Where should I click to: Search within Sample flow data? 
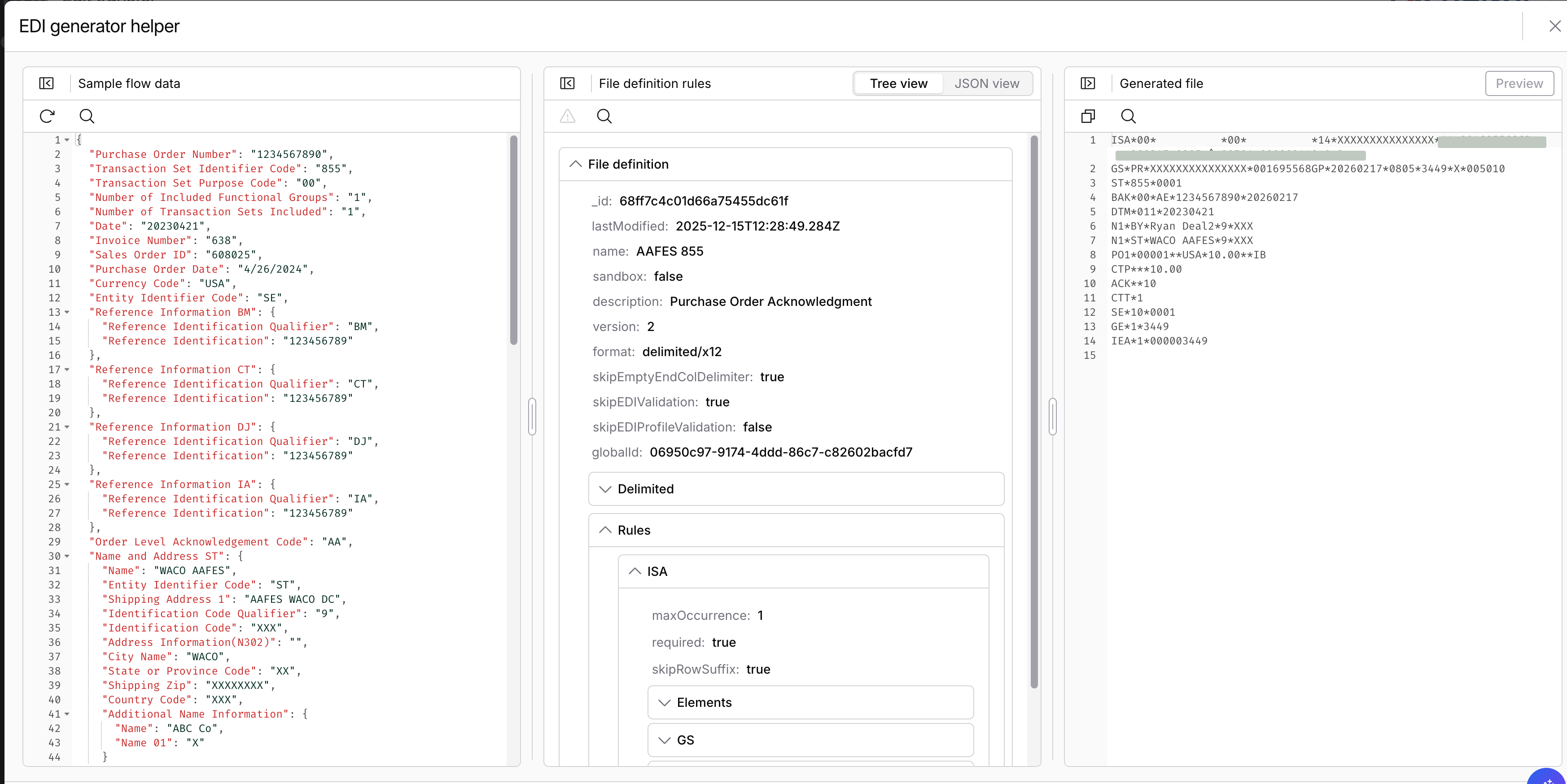point(87,116)
